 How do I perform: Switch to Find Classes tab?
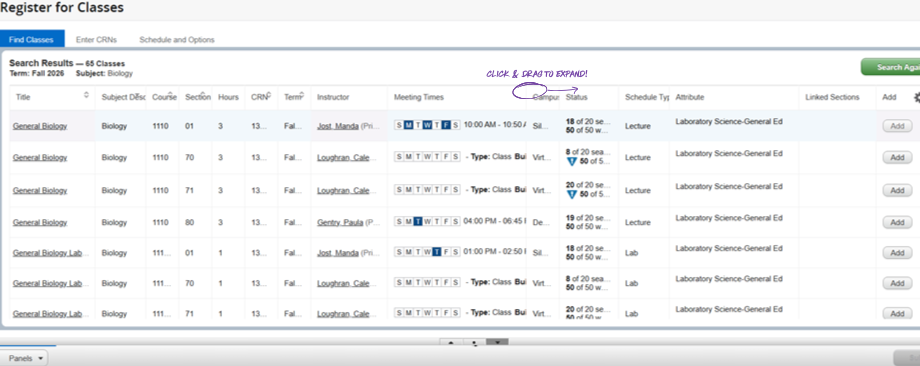32,40
